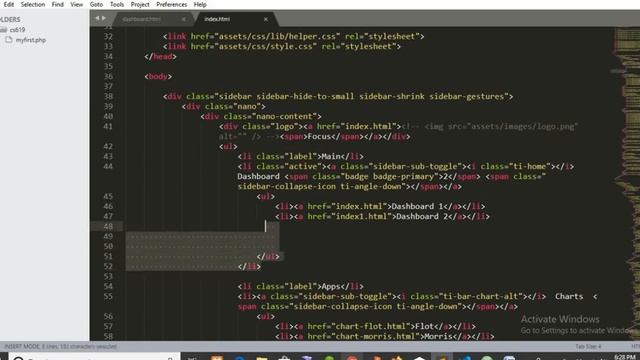The height and width of the screenshot is (360, 640).
Task: Click line number 48 in gutter
Action: pyautogui.click(x=108, y=227)
